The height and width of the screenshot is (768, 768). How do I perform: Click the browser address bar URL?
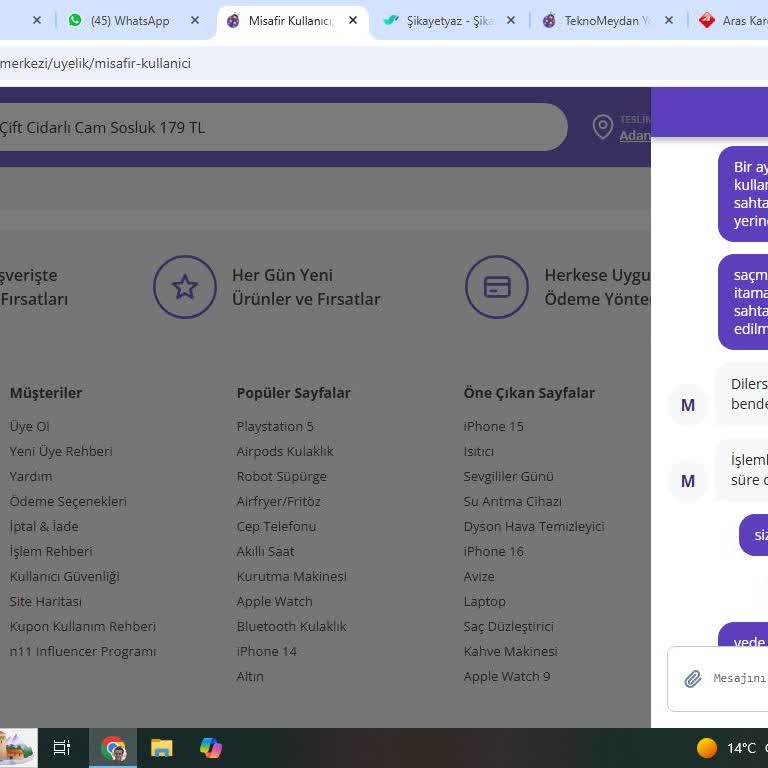(96, 63)
